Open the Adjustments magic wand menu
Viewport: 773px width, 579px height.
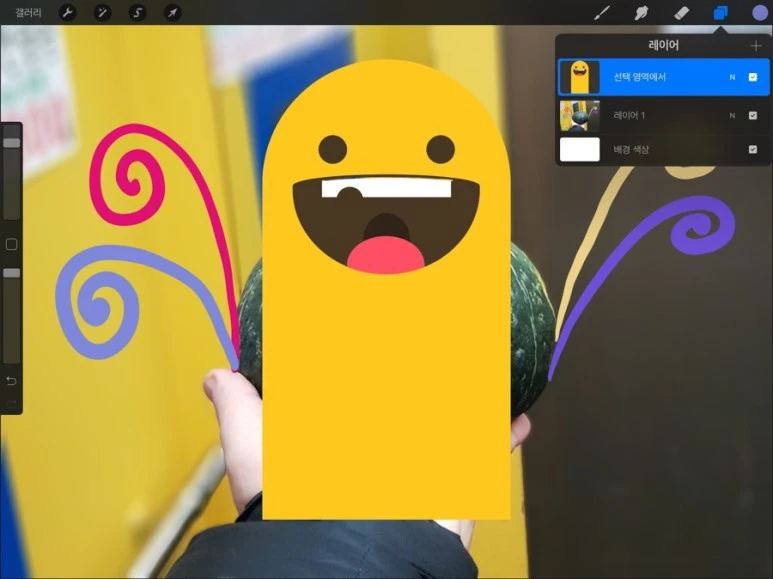click(102, 13)
